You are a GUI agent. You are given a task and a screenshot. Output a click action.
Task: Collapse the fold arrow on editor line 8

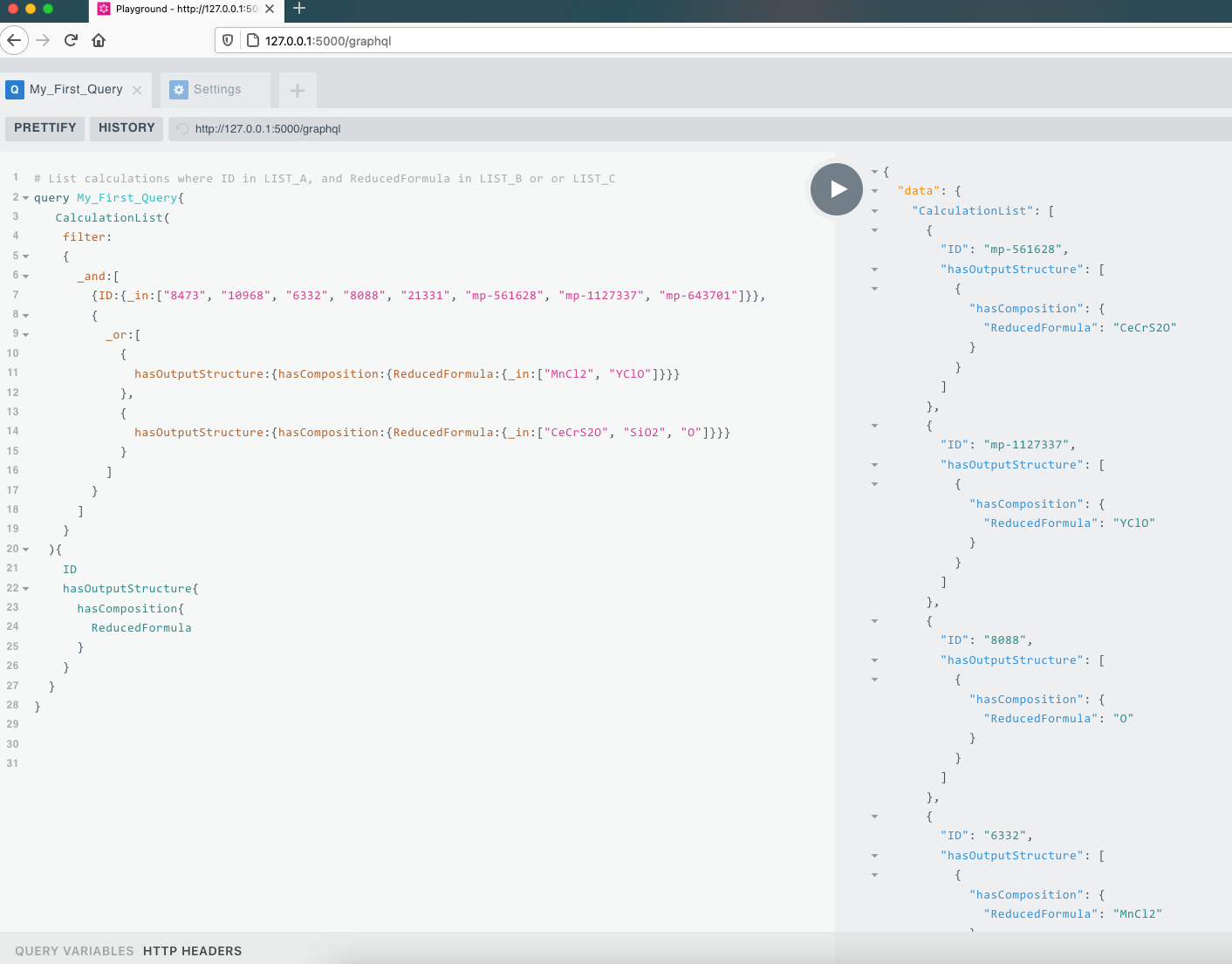(x=25, y=315)
